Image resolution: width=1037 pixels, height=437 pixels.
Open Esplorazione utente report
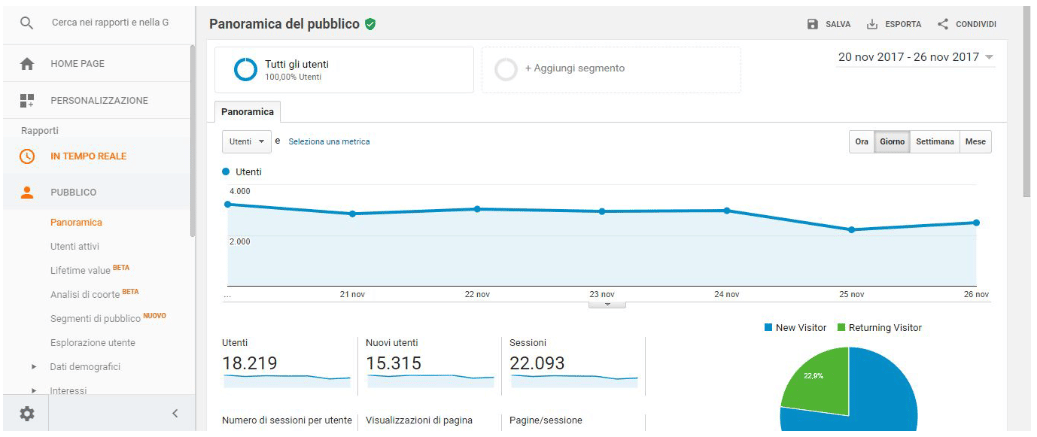coord(93,343)
